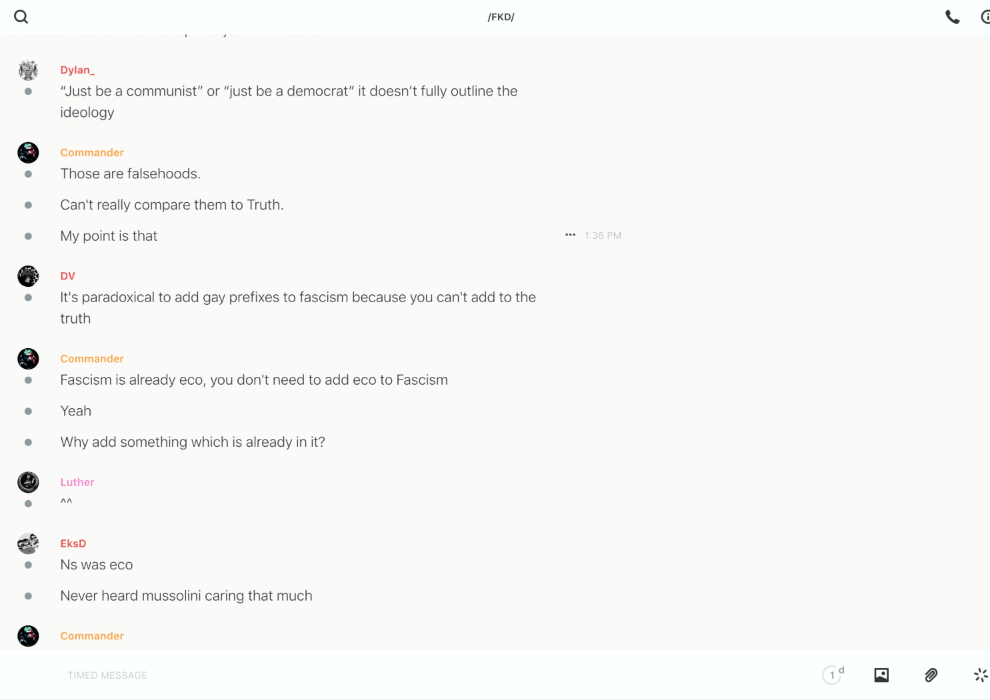
Task: Start a voice call
Action: (x=952, y=17)
